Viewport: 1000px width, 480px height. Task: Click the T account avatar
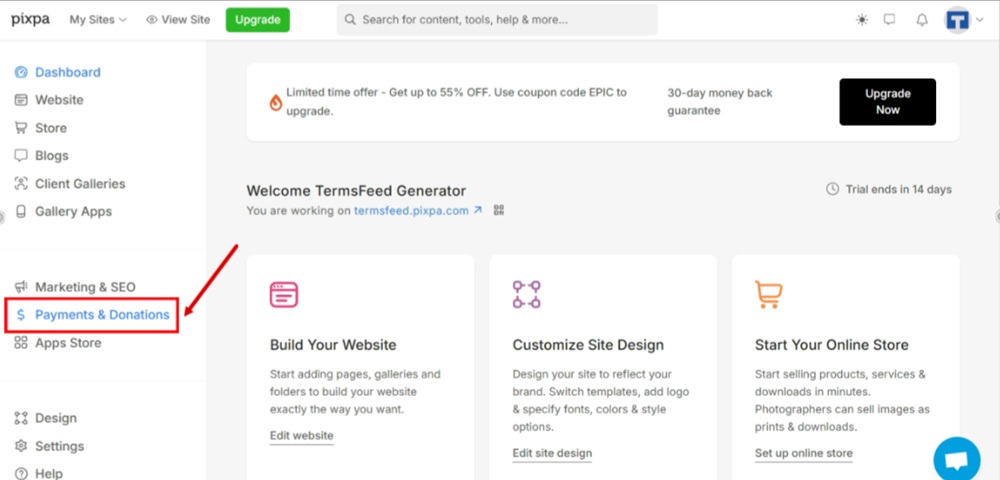957,20
